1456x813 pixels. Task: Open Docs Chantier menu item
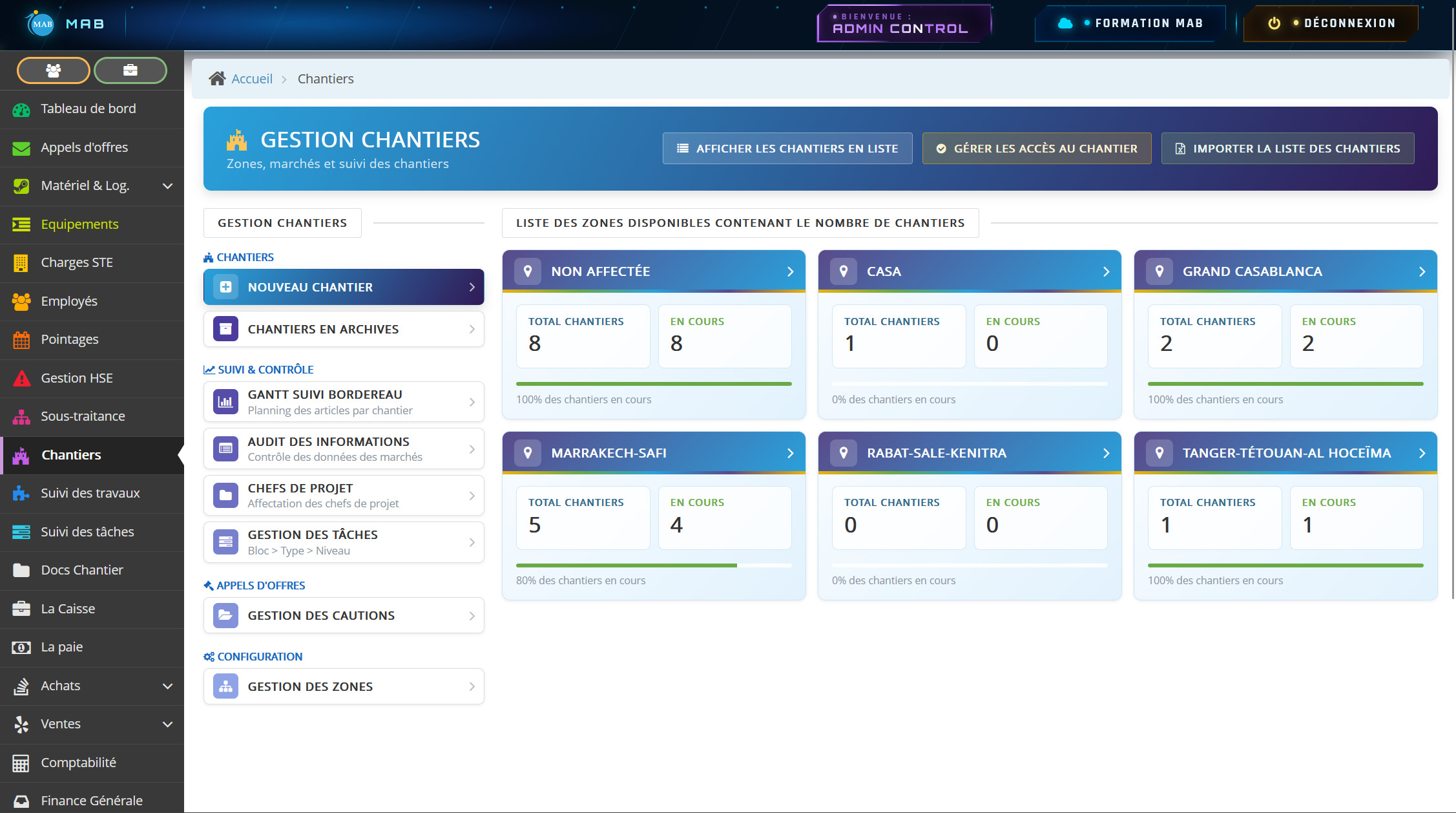tap(92, 571)
